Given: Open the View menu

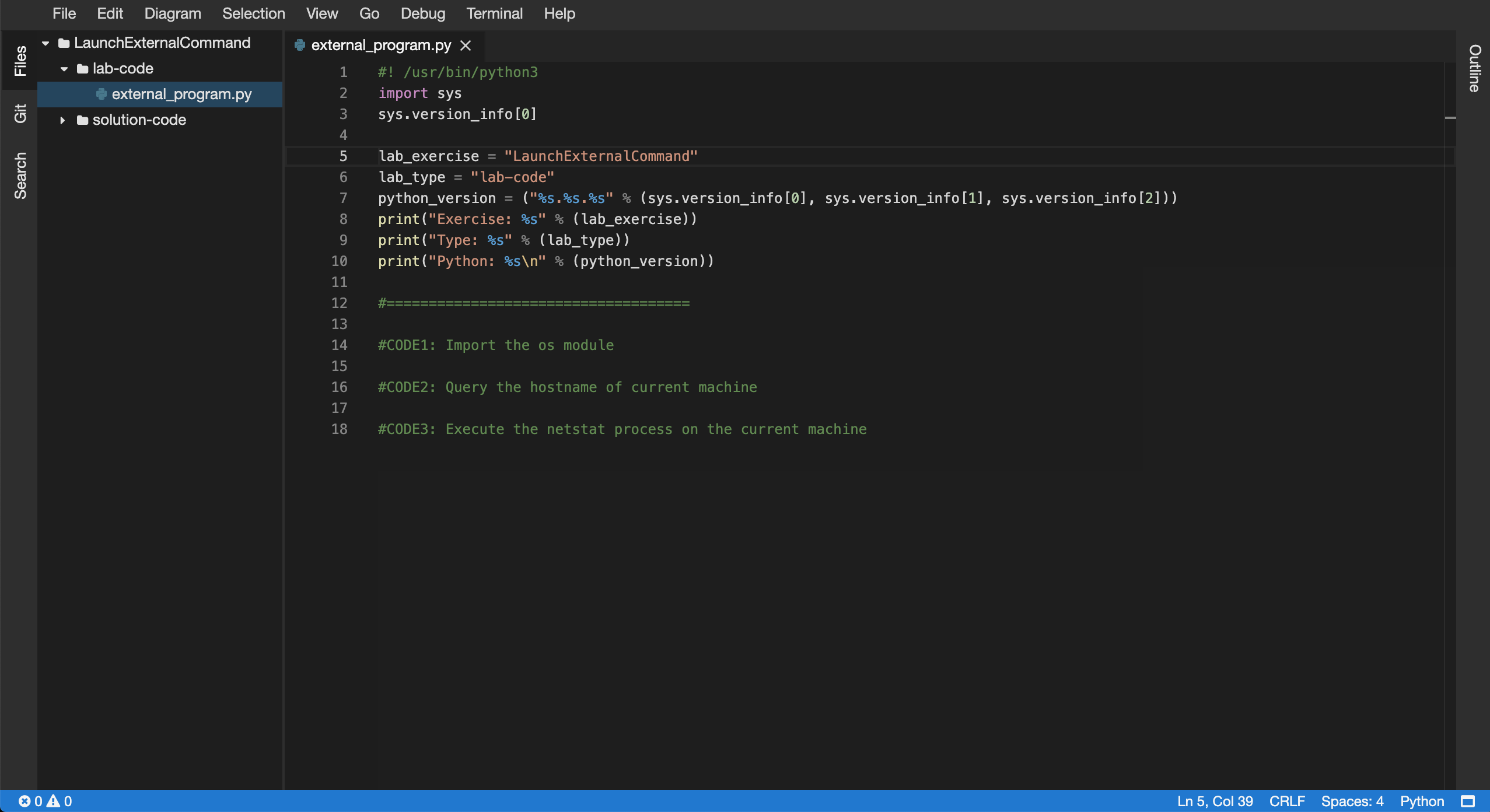Looking at the screenshot, I should [x=322, y=13].
